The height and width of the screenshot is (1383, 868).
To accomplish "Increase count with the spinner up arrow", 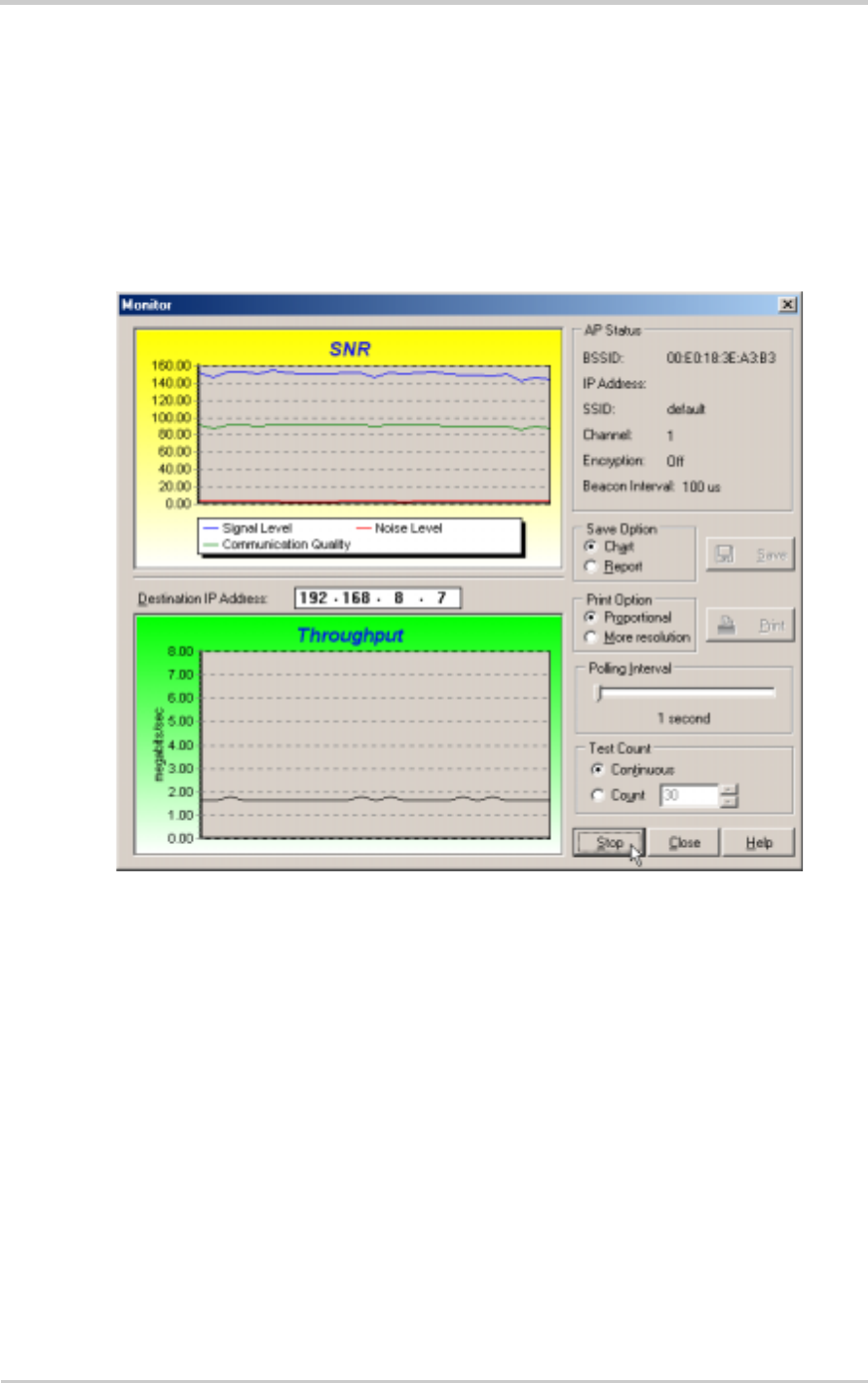I will tap(728, 790).
